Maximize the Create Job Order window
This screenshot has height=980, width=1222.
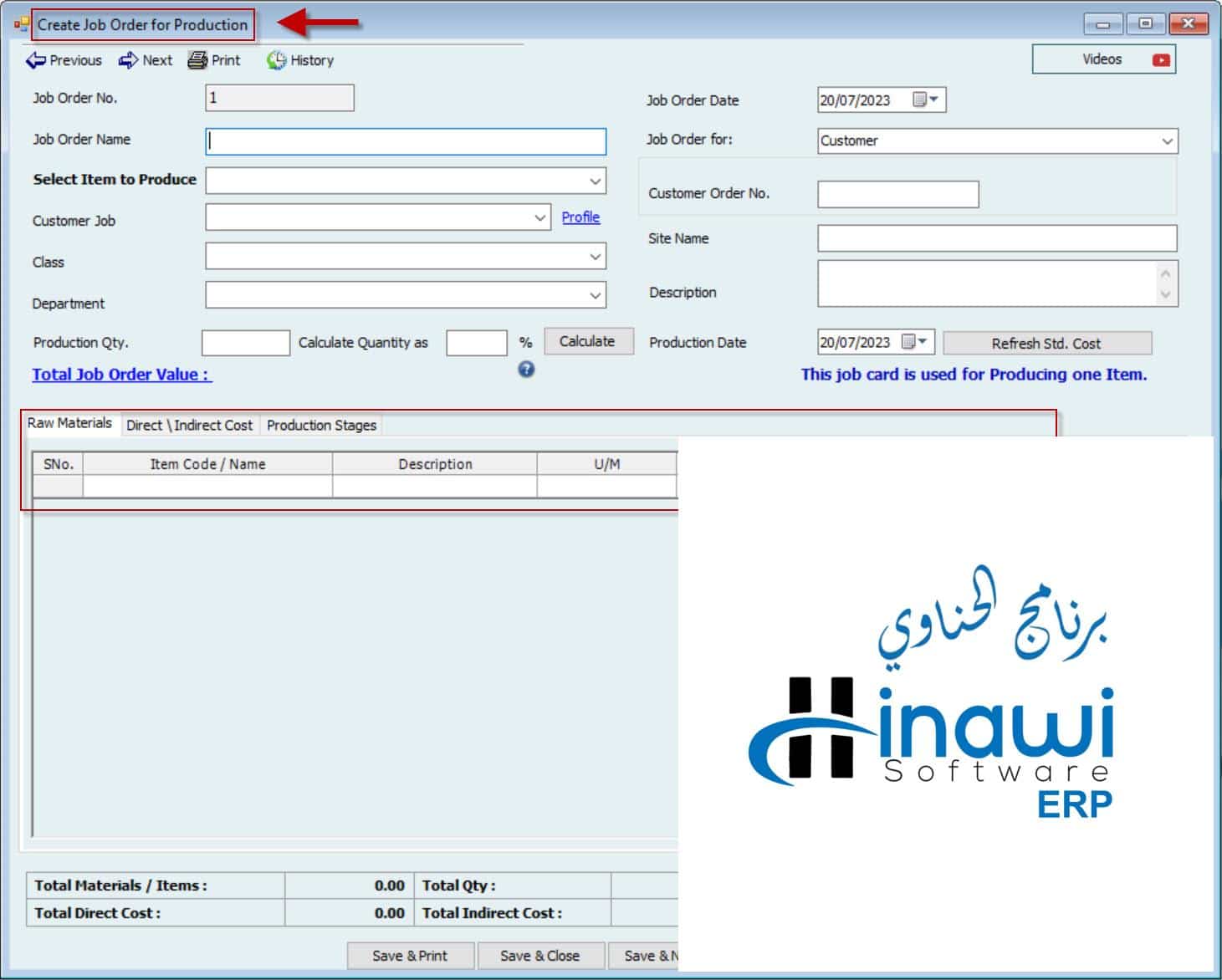pyautogui.click(x=1146, y=24)
